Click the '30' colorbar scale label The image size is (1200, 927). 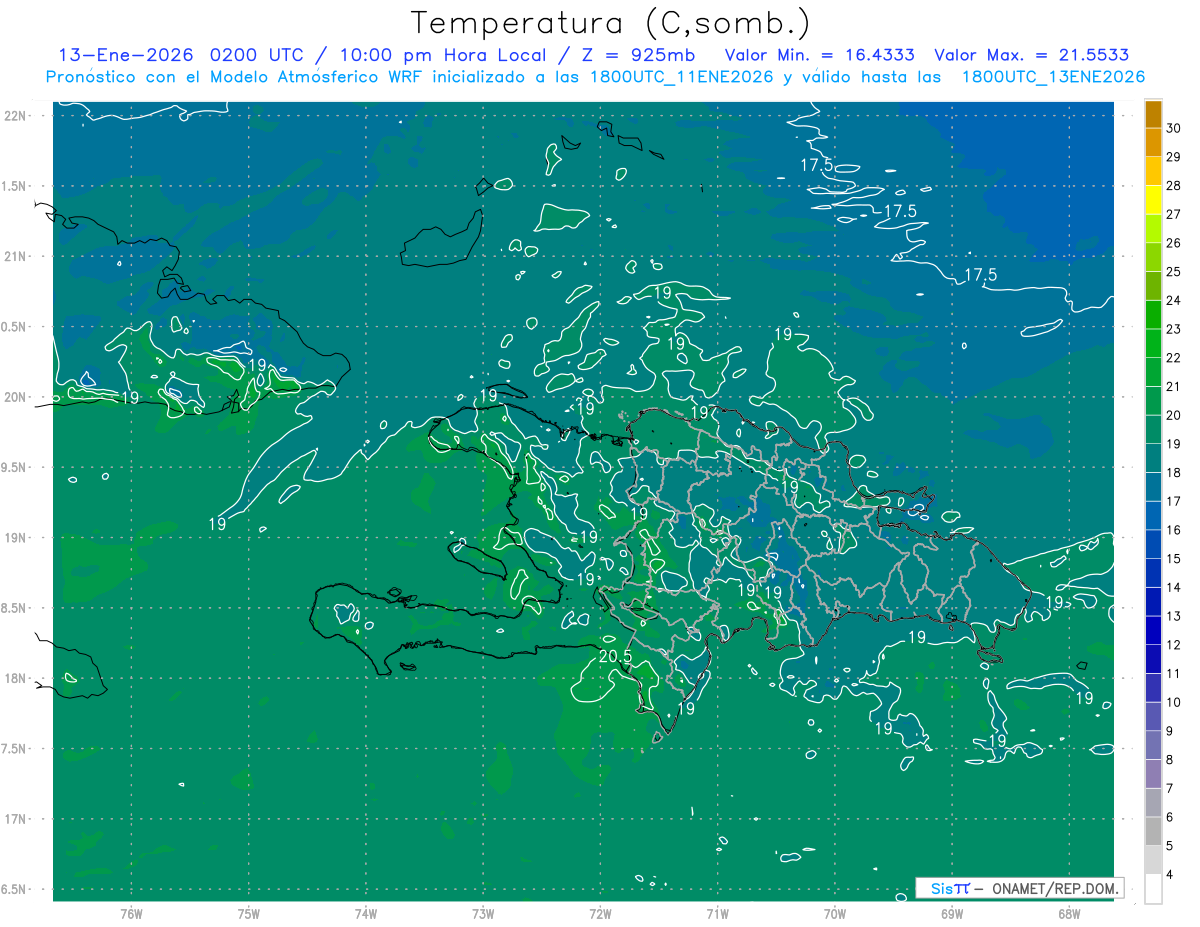coord(1174,128)
